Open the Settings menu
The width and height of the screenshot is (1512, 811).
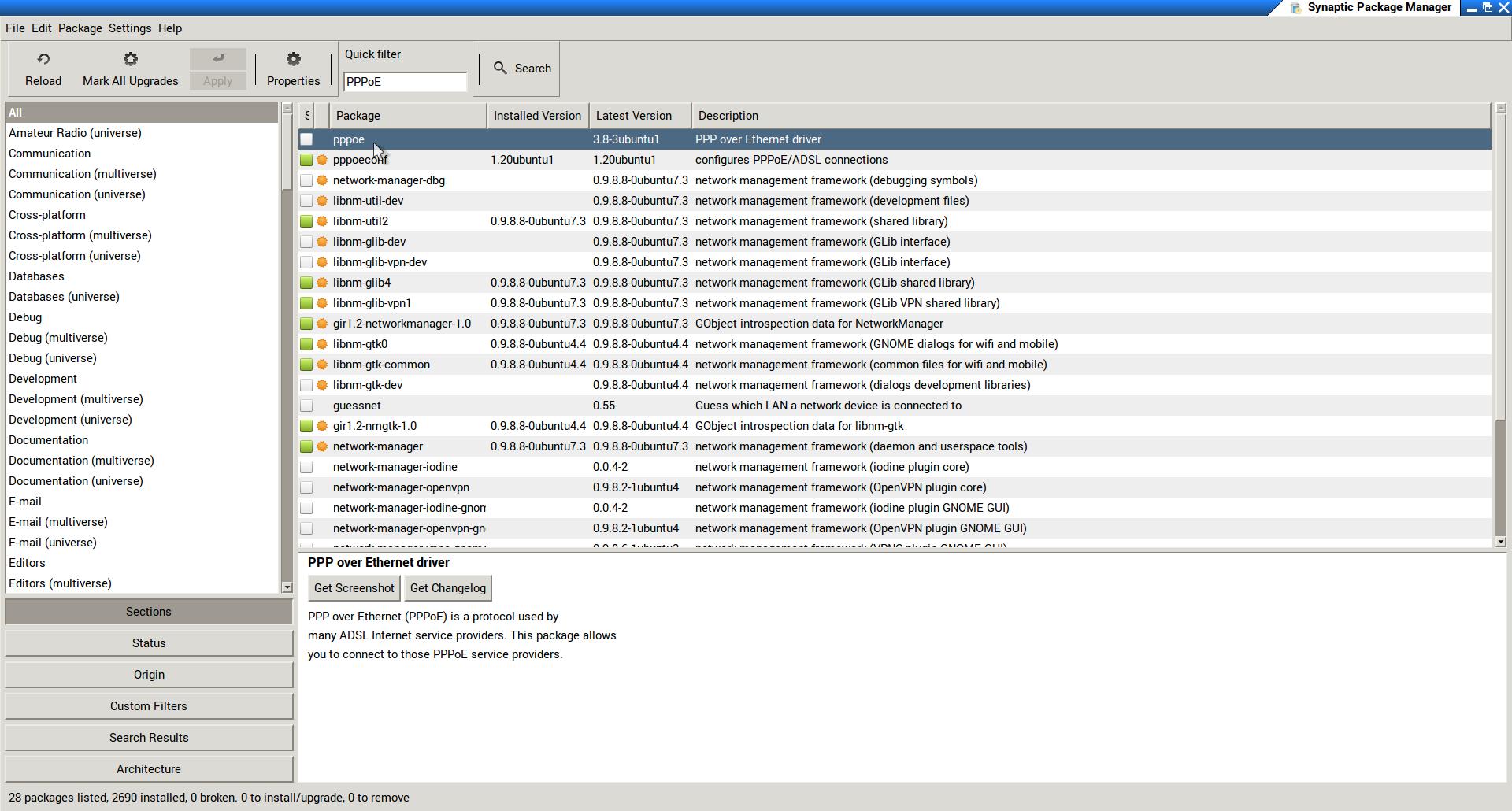click(x=130, y=28)
